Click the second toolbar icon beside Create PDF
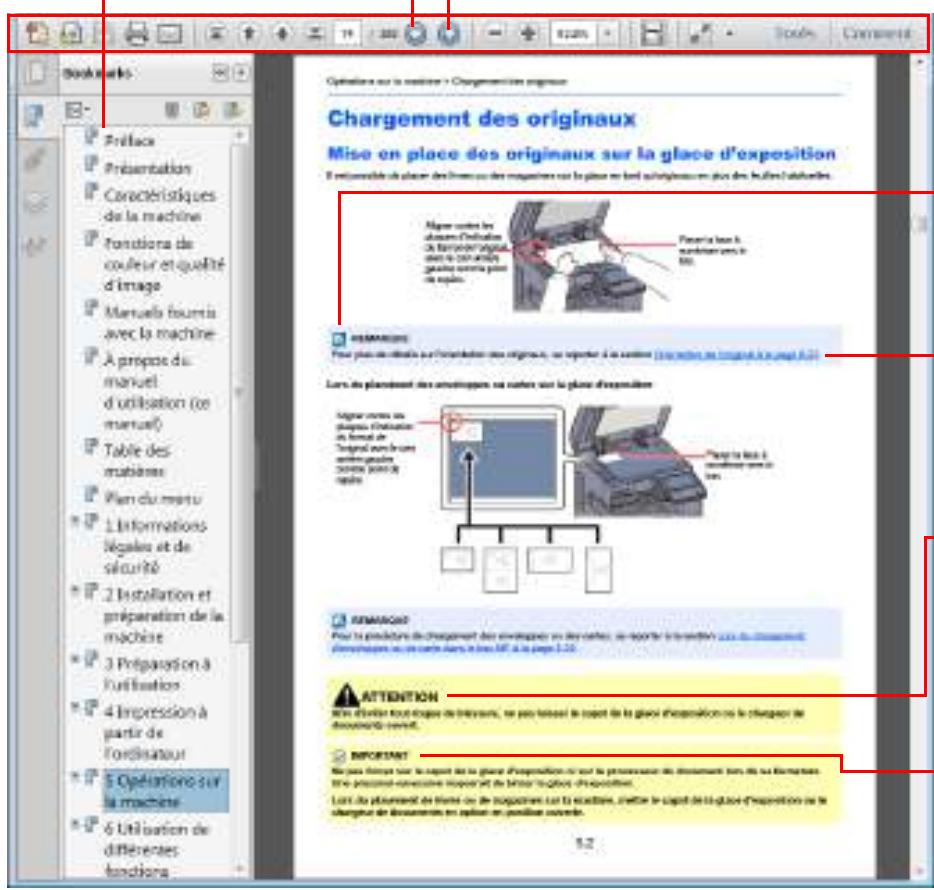The image size is (934, 890). point(71,33)
